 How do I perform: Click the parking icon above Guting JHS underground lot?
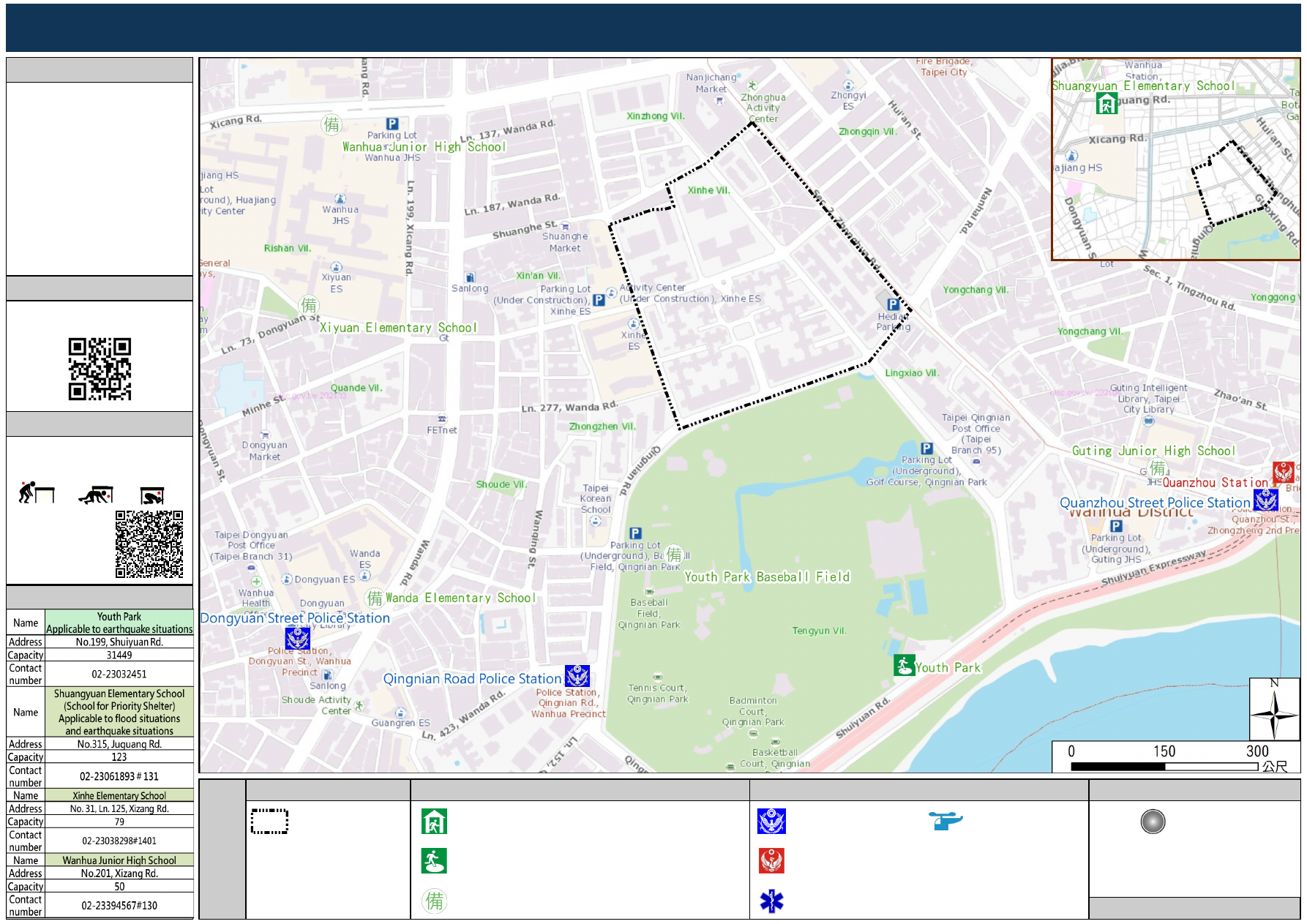(1116, 526)
